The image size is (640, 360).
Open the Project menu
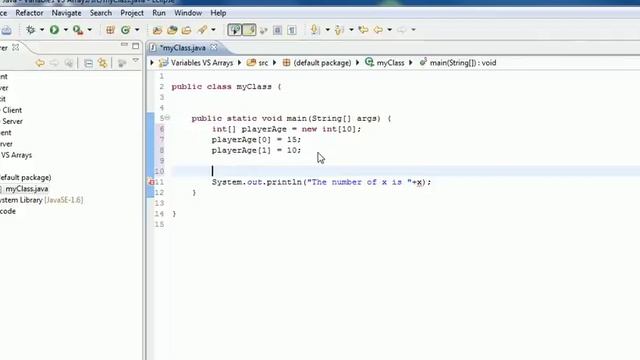pyautogui.click(x=132, y=13)
